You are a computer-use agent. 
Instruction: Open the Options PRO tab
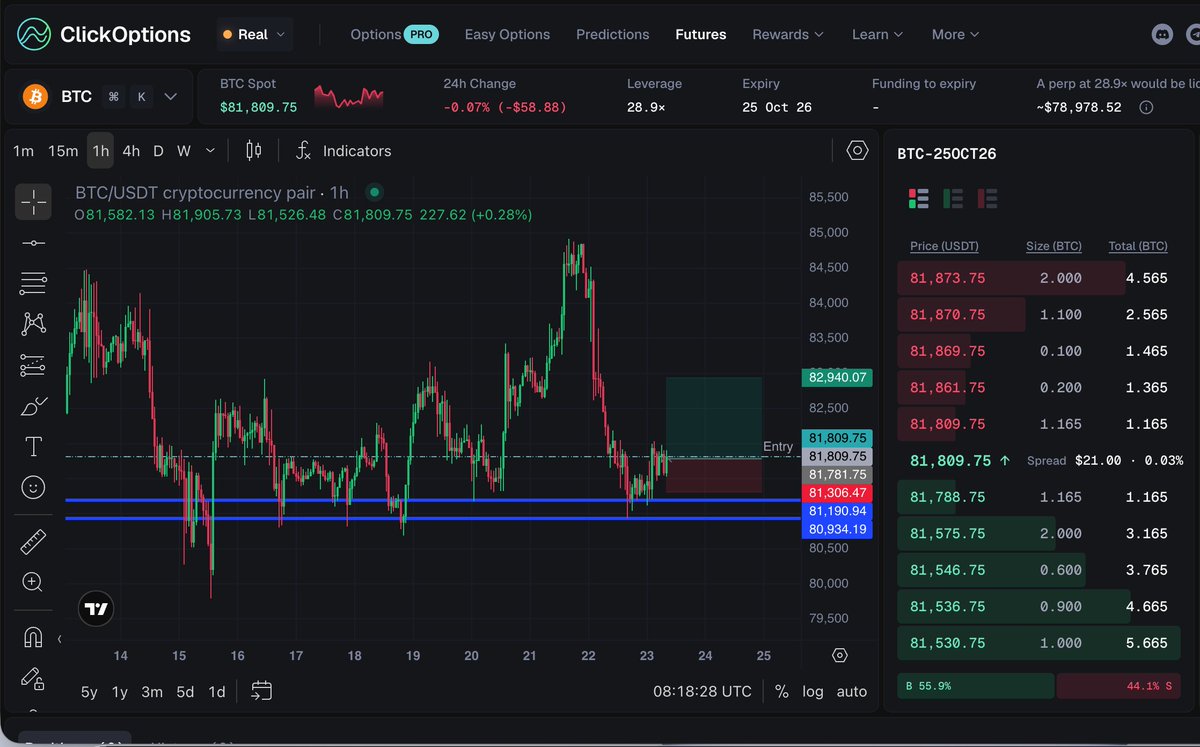(x=394, y=34)
